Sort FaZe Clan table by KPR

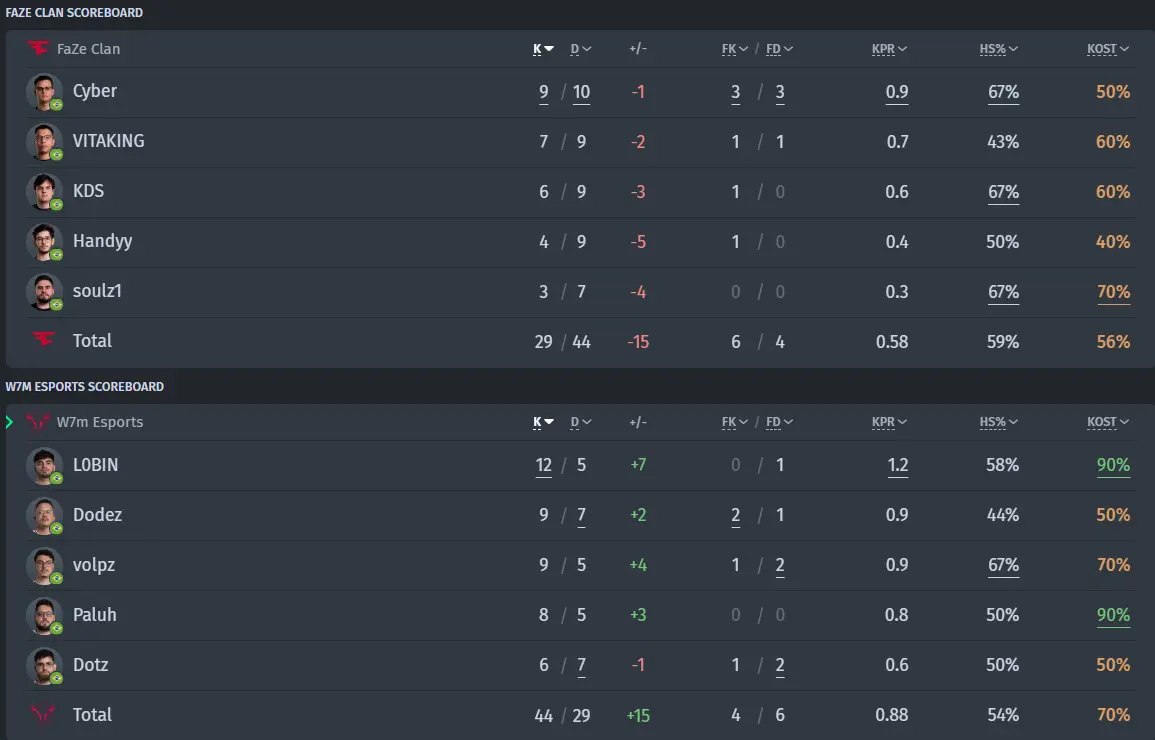point(889,49)
